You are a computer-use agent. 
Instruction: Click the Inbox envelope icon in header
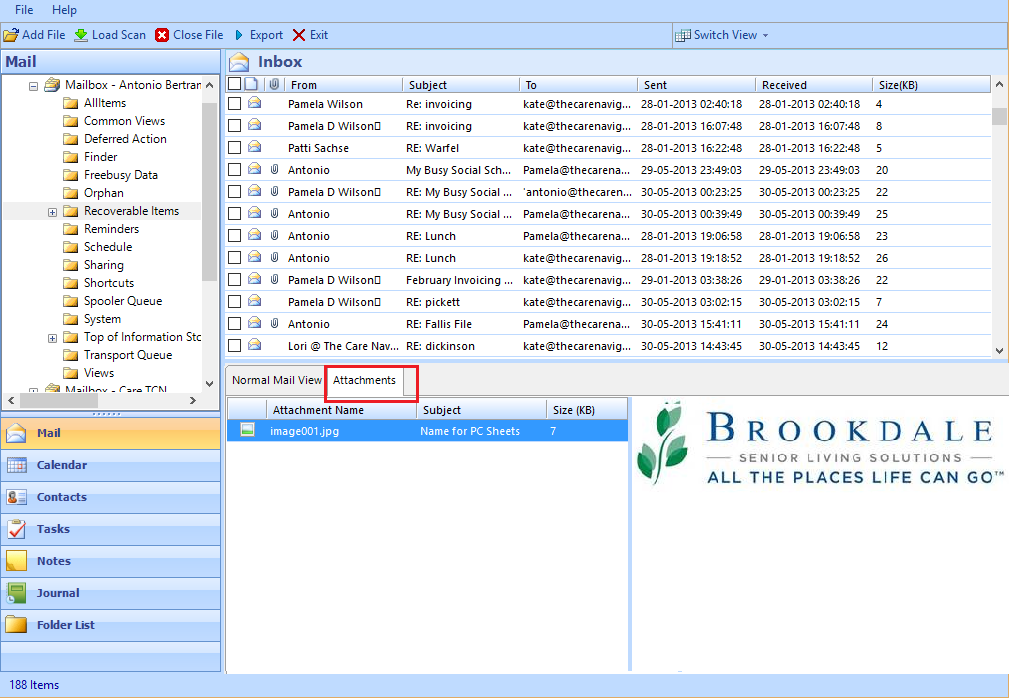pos(239,62)
